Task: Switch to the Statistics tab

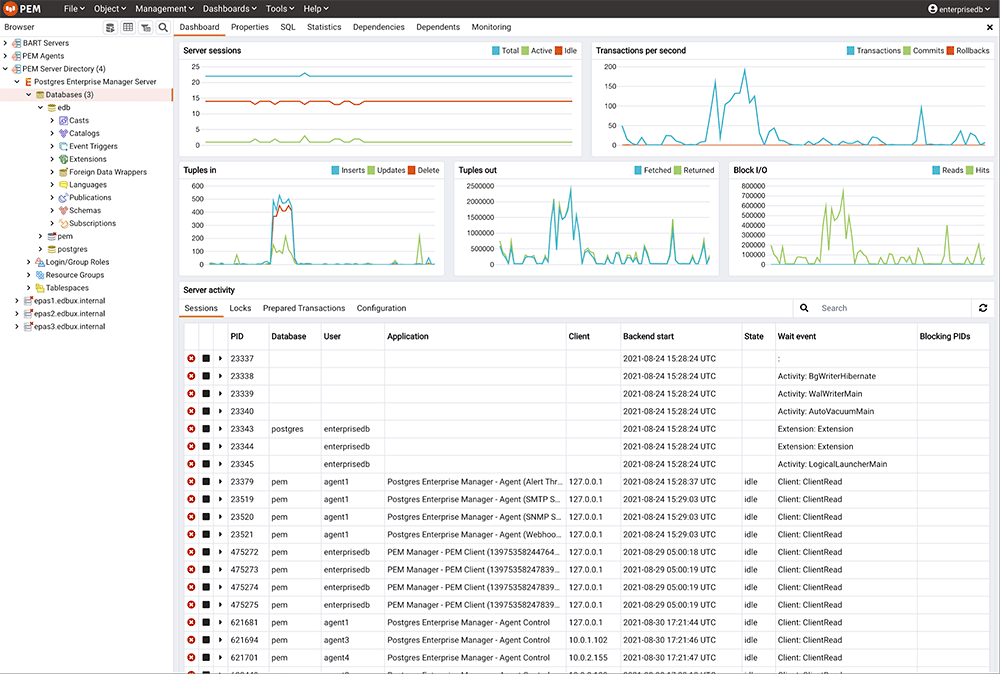Action: click(324, 27)
